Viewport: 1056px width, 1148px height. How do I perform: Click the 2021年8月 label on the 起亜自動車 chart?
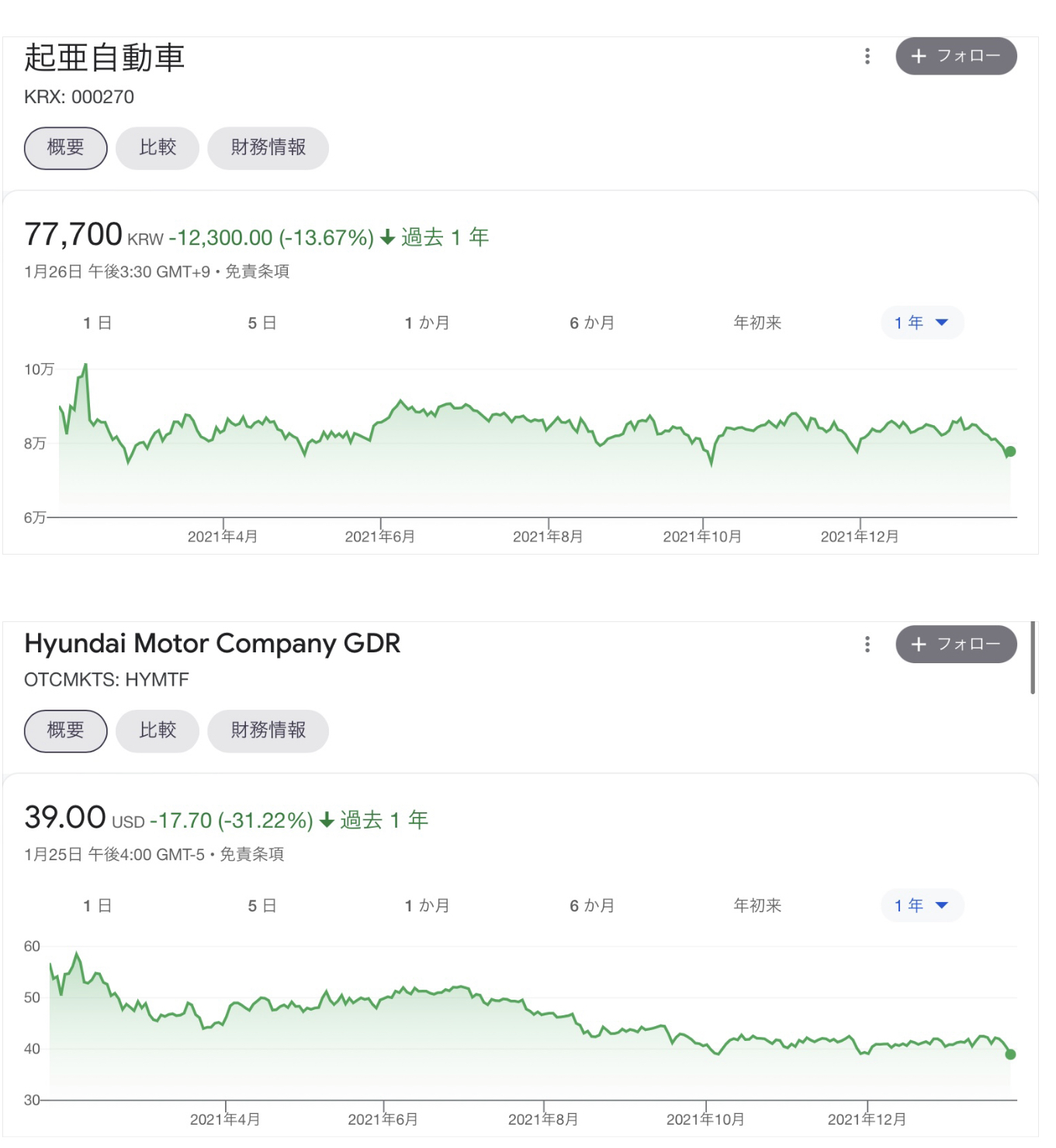click(x=548, y=537)
